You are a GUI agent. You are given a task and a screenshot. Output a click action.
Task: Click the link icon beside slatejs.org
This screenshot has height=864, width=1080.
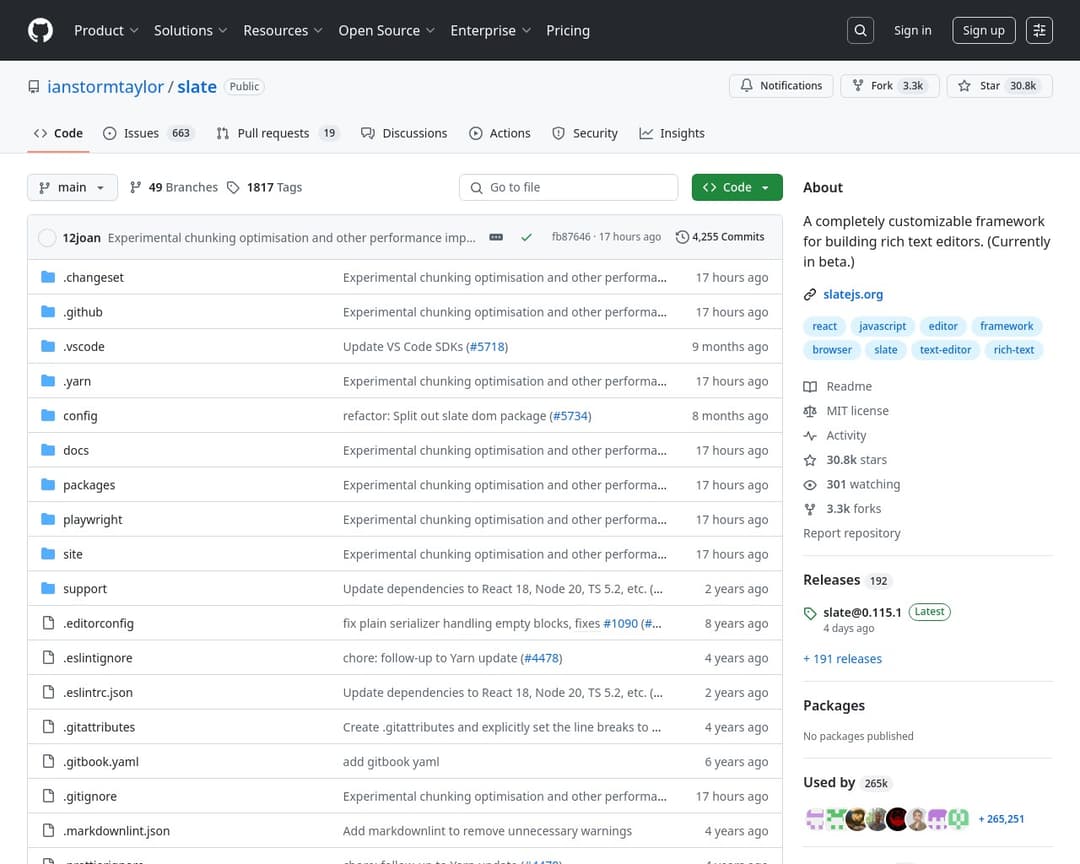[810, 295]
